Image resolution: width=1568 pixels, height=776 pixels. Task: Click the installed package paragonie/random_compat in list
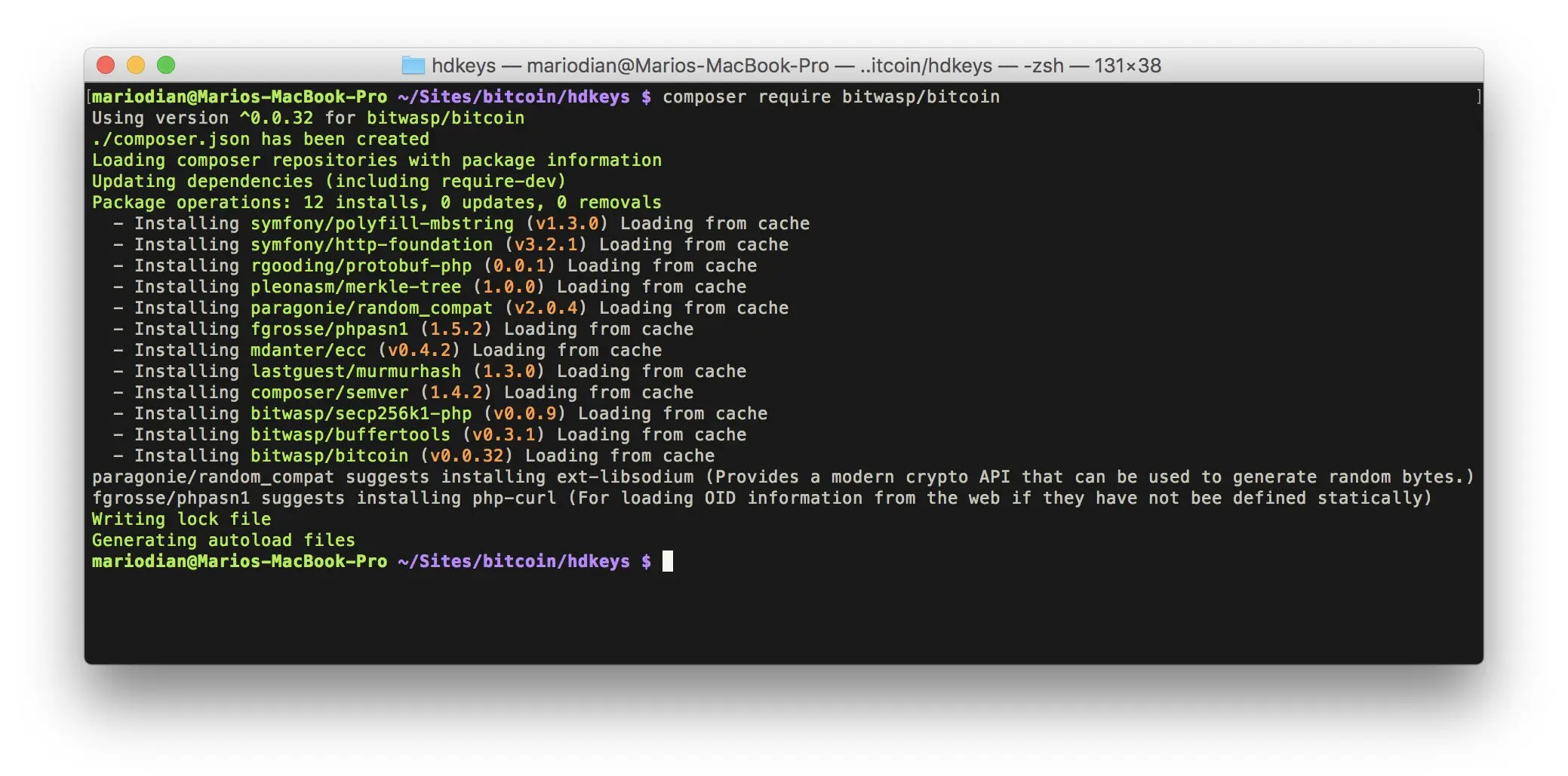pos(371,308)
